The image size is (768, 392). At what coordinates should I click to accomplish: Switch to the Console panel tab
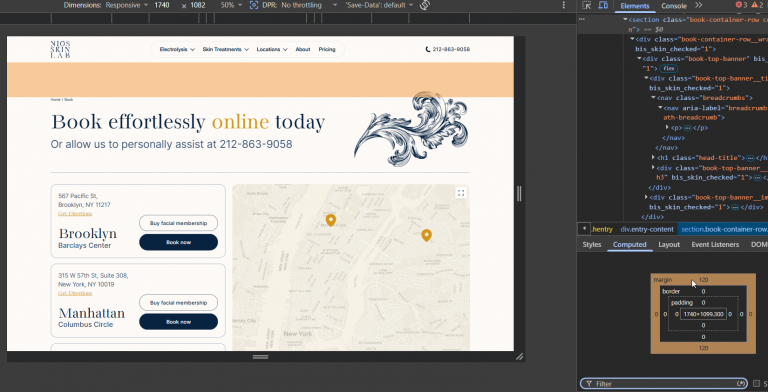coord(674,6)
